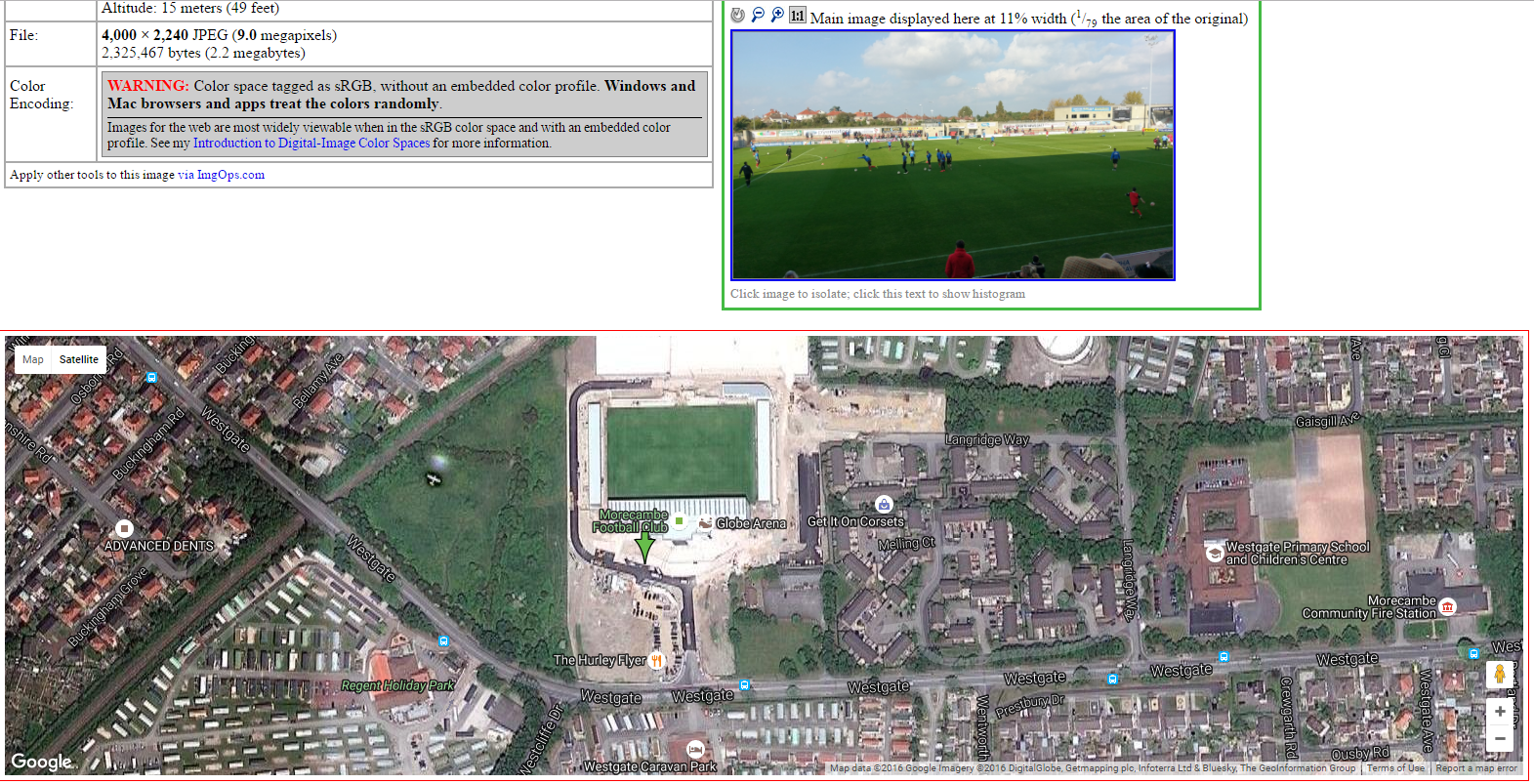Click the map zoom out minus button
This screenshot has height=784, width=1534.
pyautogui.click(x=1500, y=738)
